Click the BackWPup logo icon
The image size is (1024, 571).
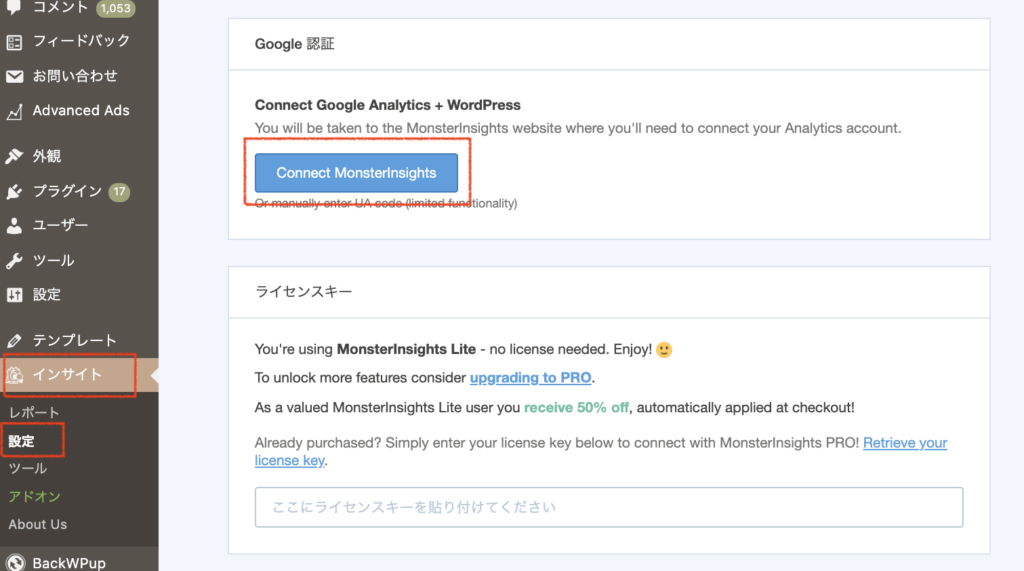click(15, 563)
